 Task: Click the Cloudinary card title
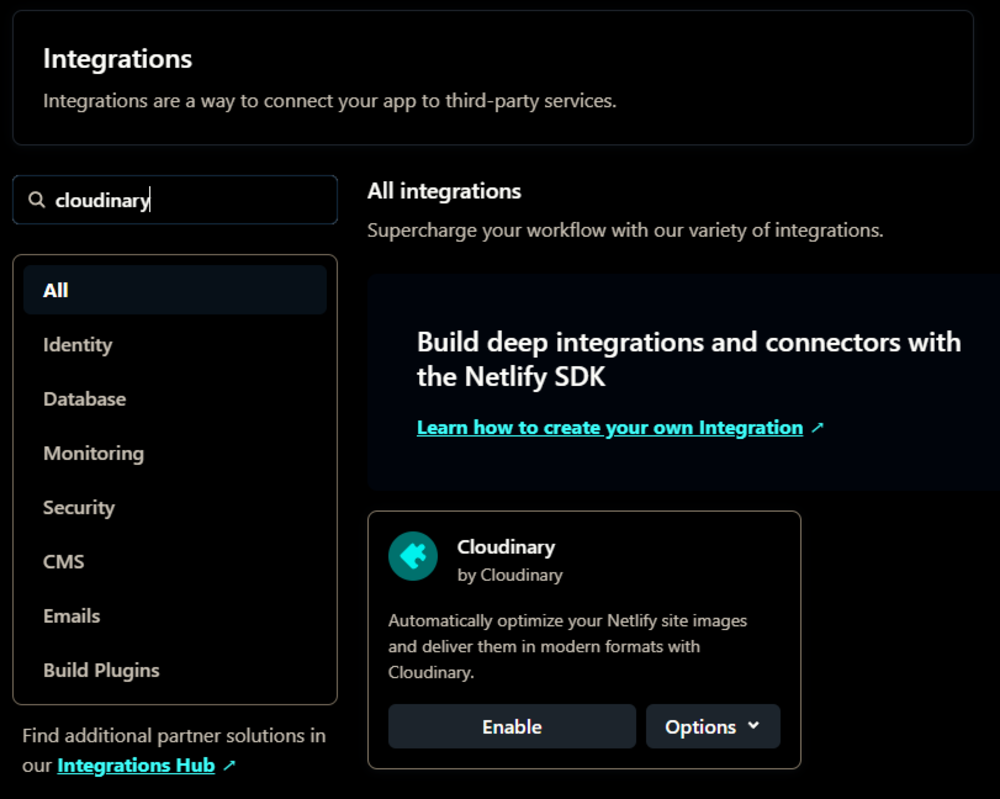tap(505, 547)
